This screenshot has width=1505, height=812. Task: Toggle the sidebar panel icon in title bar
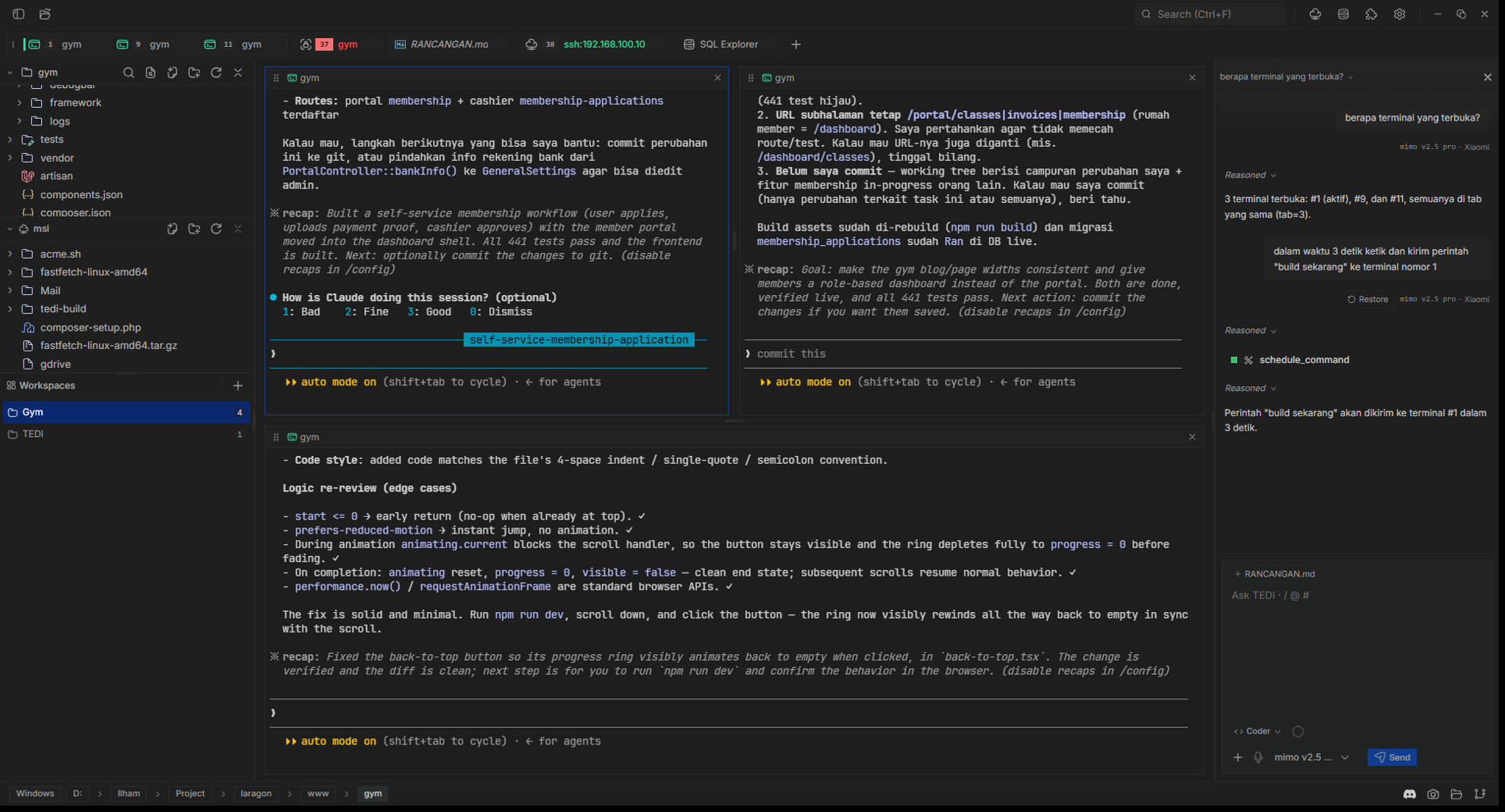coord(18,14)
